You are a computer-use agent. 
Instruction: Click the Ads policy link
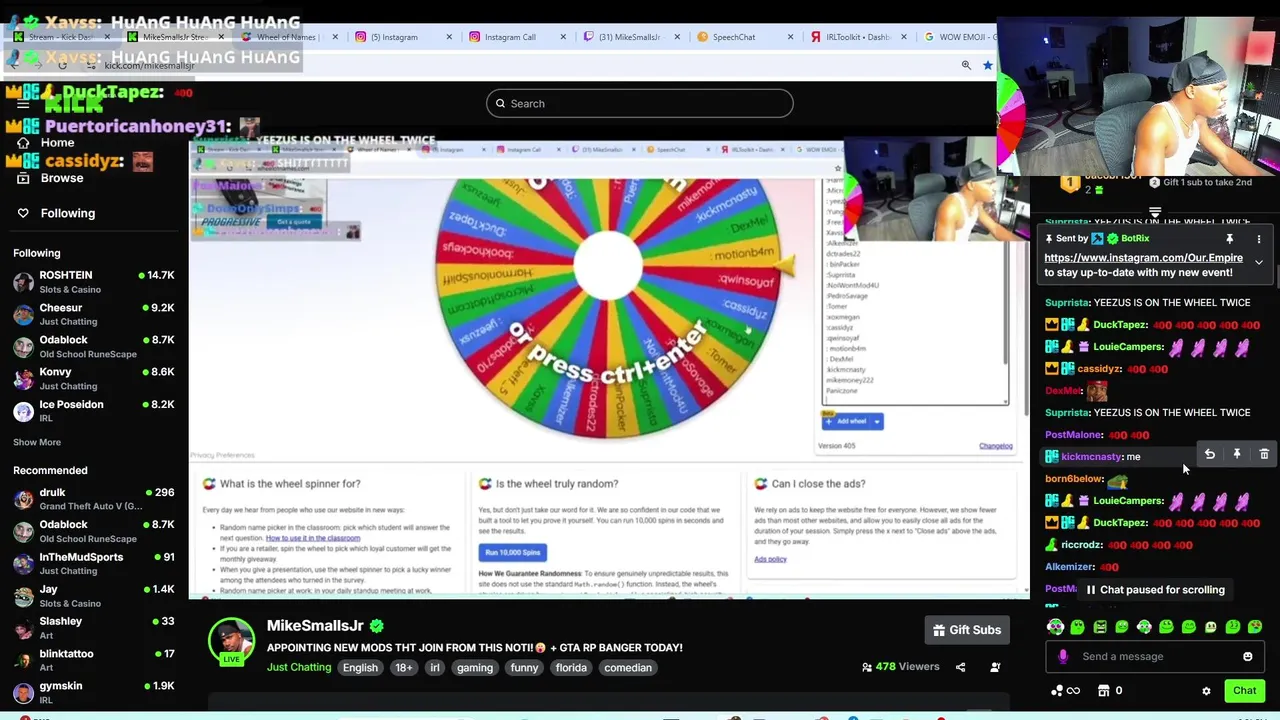coord(770,559)
